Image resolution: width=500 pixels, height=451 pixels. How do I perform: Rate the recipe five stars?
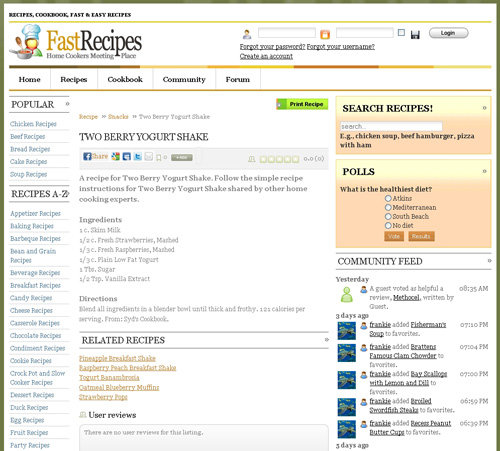295,159
